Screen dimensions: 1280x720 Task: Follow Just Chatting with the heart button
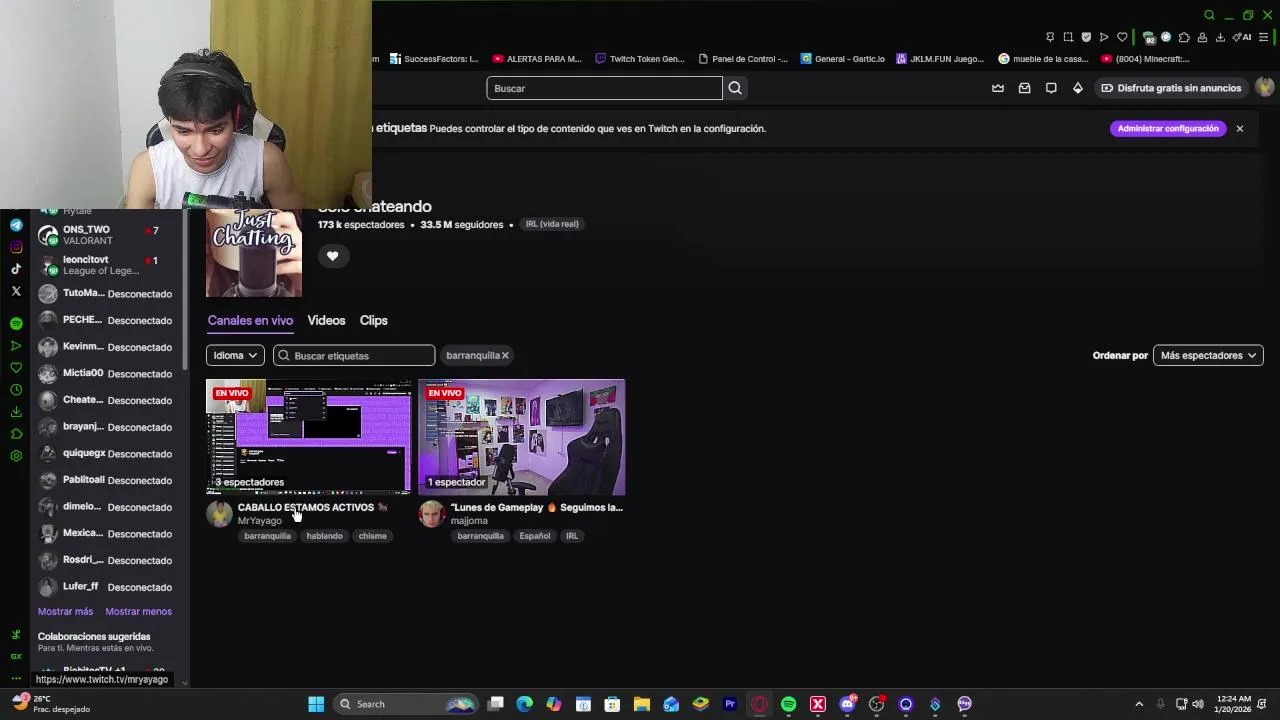[x=332, y=256]
